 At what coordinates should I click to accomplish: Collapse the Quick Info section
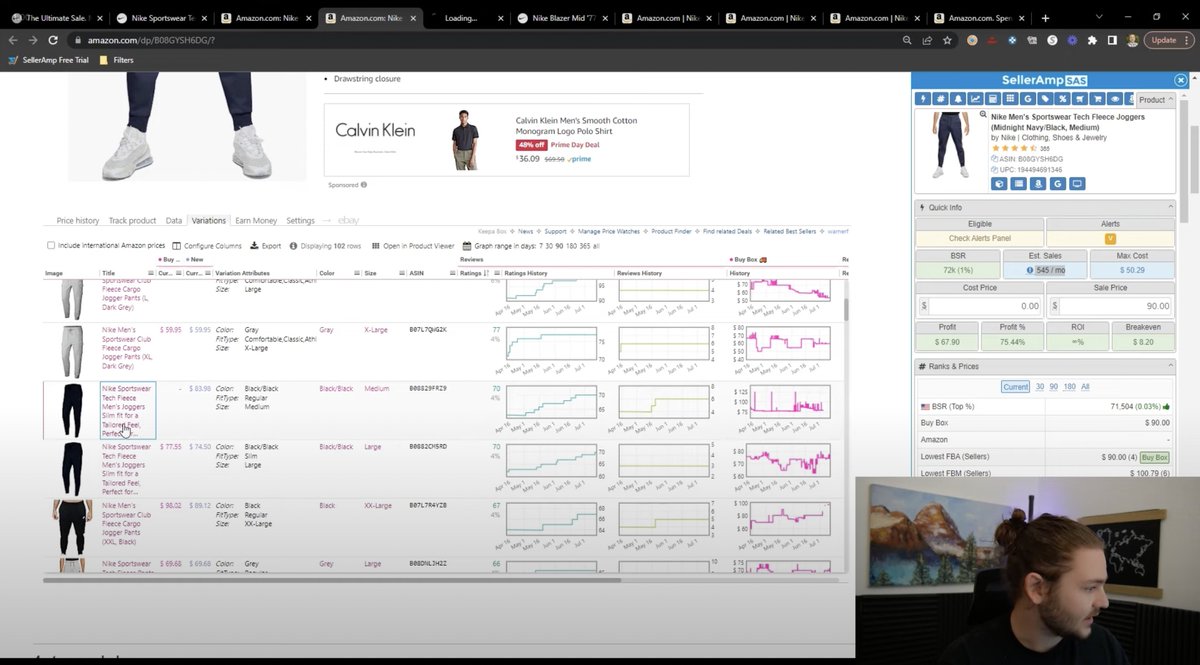point(1170,207)
